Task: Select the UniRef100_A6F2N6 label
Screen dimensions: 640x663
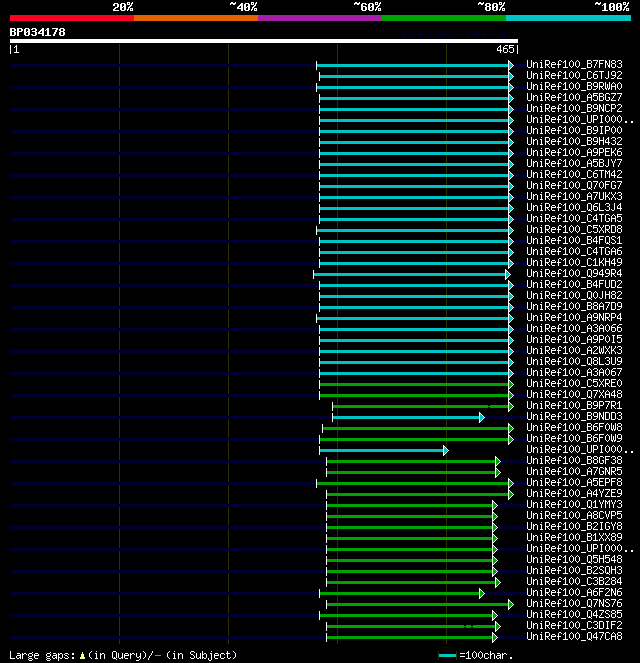Action: (574, 592)
